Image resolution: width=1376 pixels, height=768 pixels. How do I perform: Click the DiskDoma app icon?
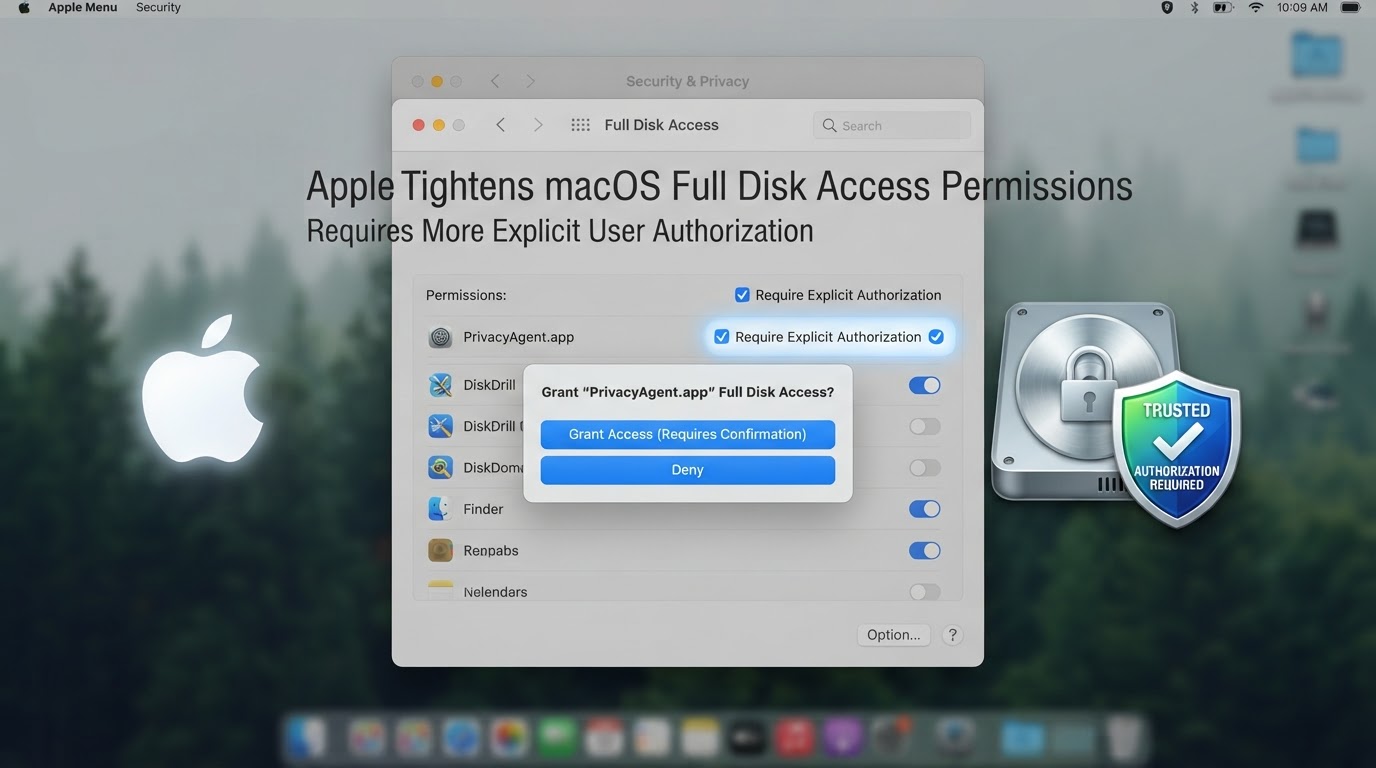click(440, 467)
